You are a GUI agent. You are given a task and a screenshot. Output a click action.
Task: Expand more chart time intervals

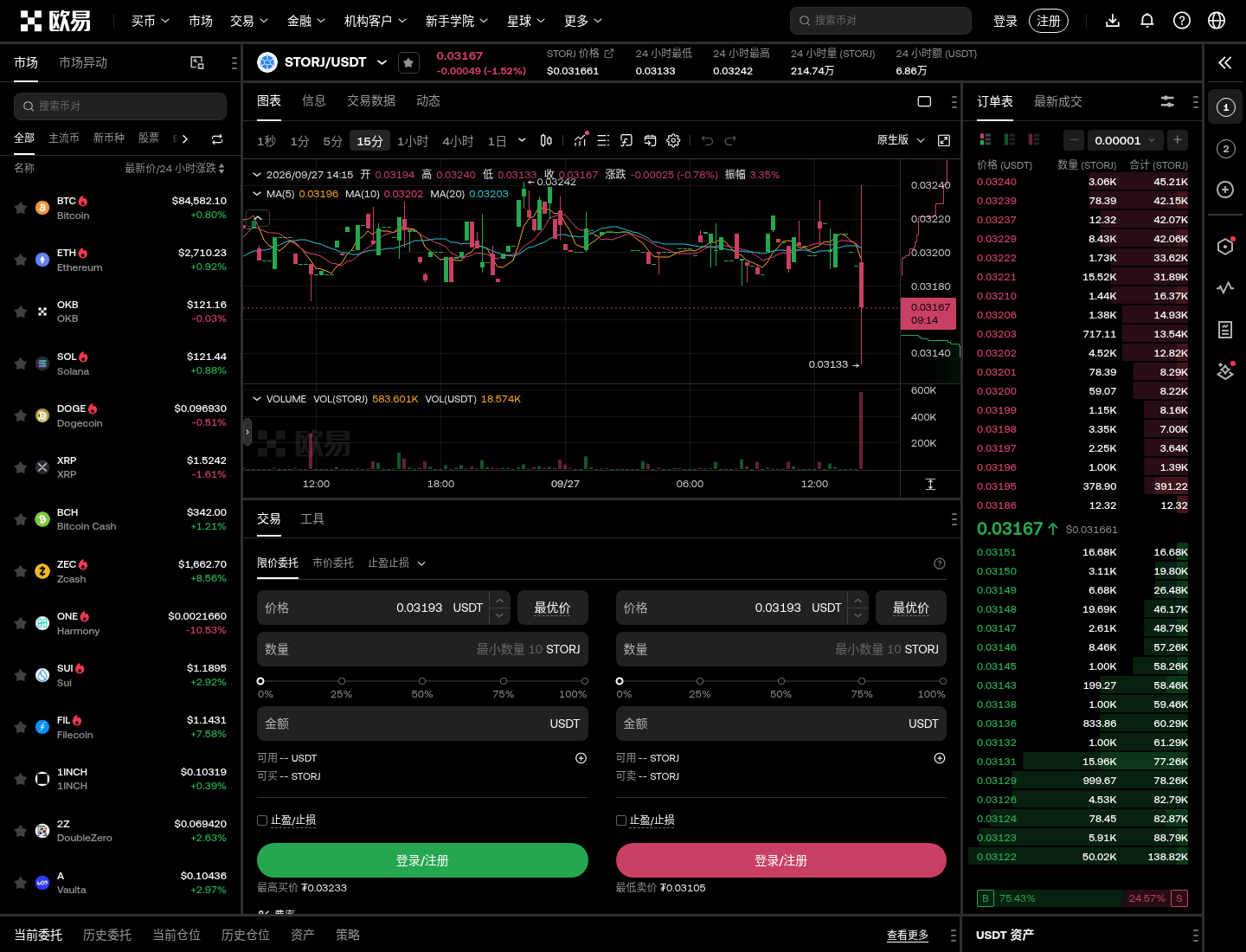[x=522, y=140]
